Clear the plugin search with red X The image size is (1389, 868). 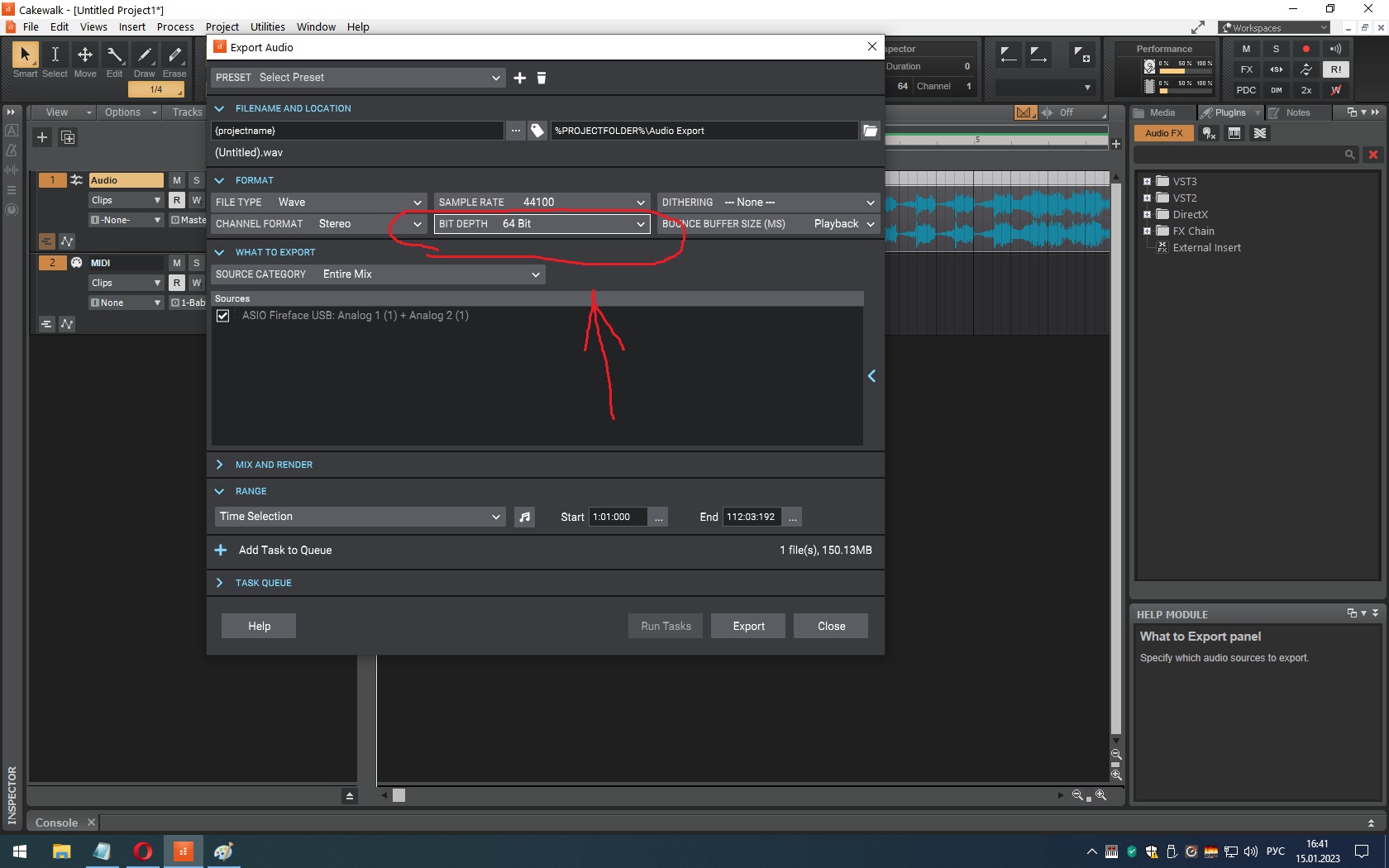[x=1373, y=155]
